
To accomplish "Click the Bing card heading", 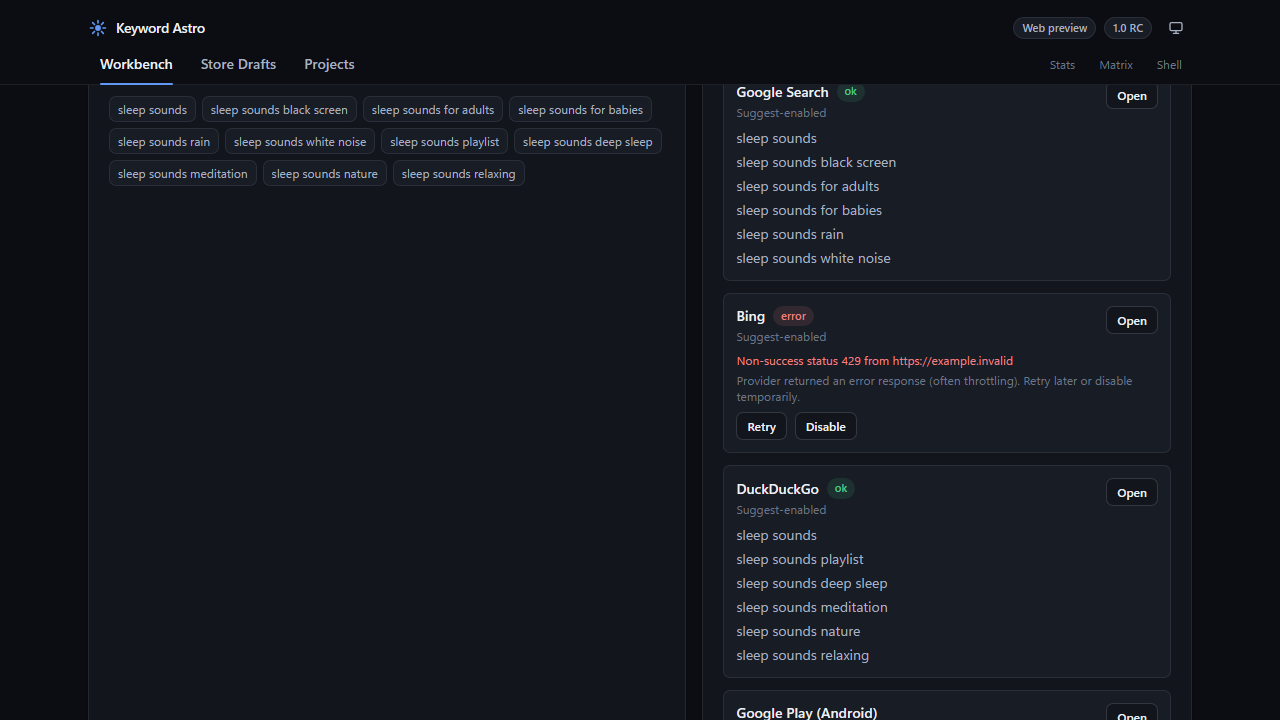I will pos(750,316).
